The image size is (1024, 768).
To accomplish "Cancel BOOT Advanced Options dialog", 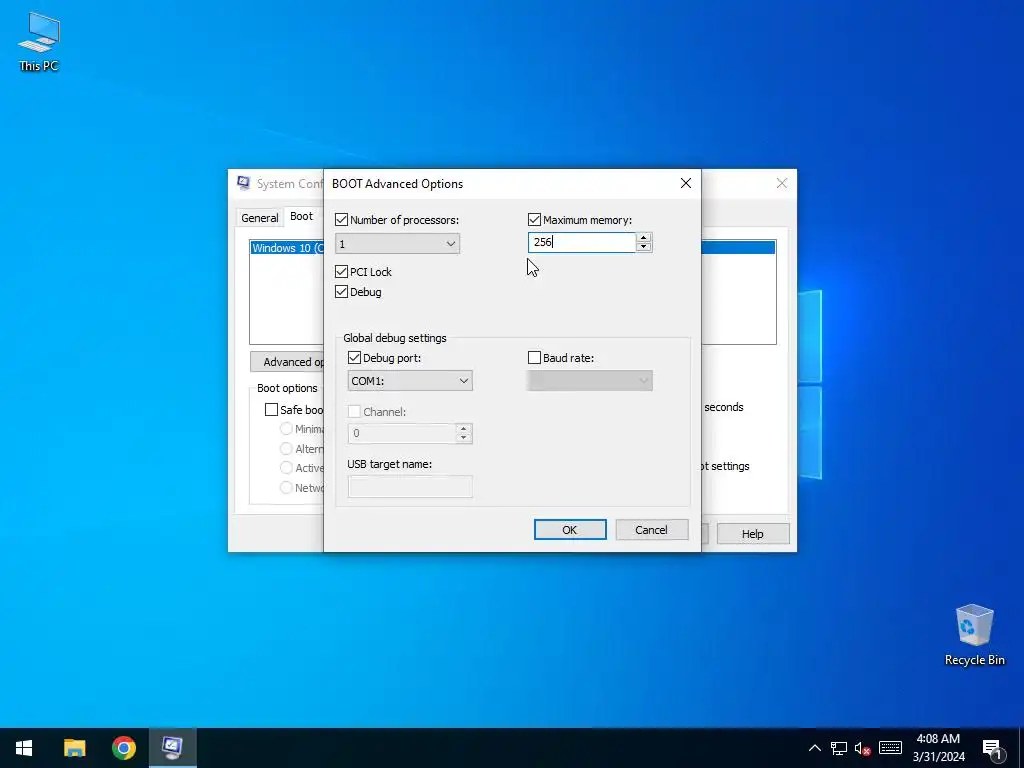I will click(x=652, y=530).
